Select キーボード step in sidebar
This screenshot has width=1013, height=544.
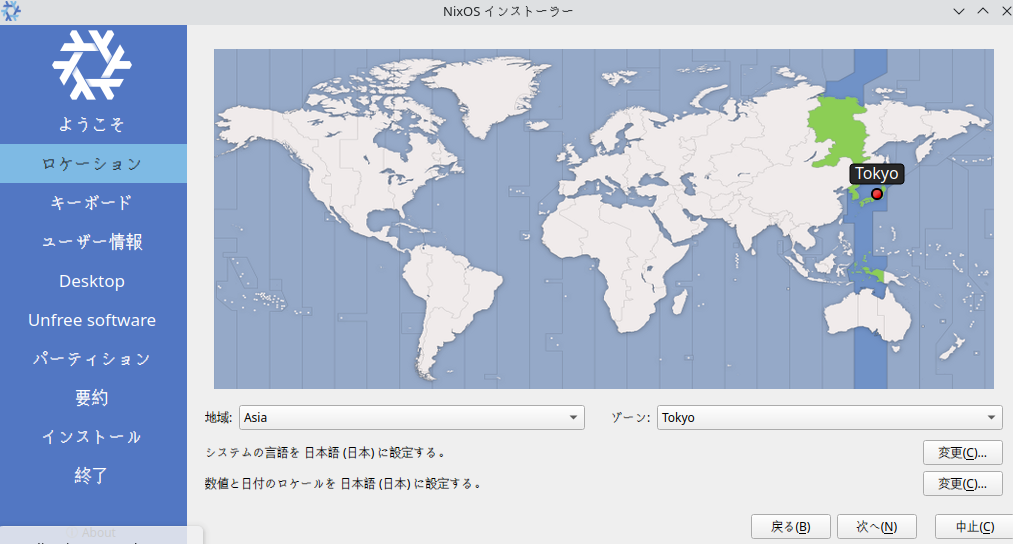tap(93, 203)
